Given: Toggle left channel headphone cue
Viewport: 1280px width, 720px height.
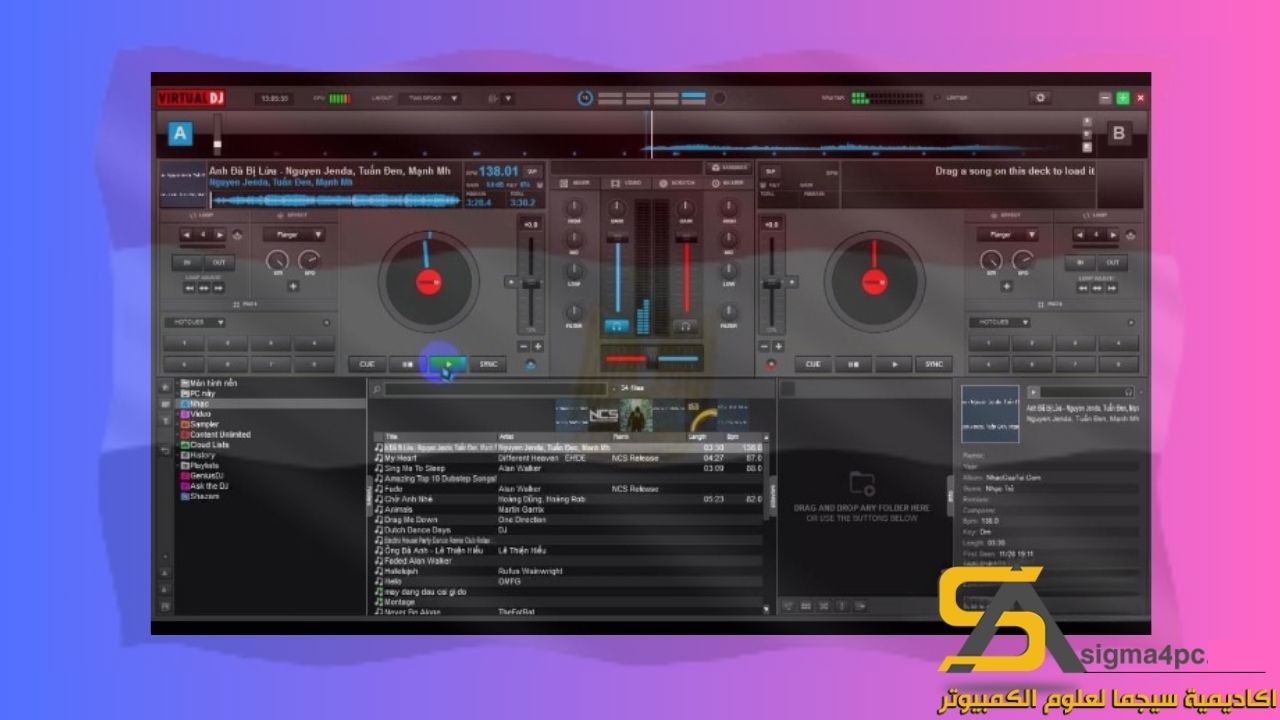Looking at the screenshot, I should [617, 326].
